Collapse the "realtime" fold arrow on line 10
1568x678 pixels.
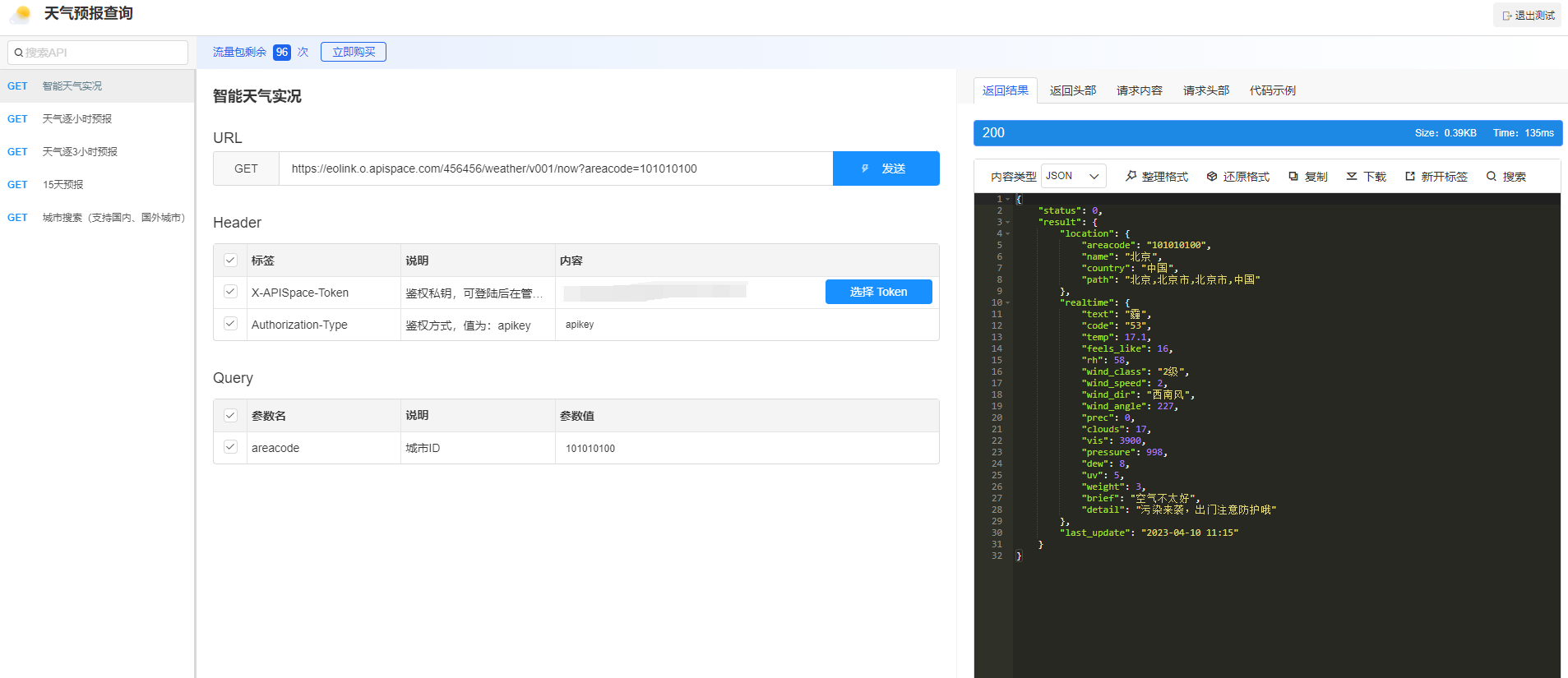point(1008,302)
